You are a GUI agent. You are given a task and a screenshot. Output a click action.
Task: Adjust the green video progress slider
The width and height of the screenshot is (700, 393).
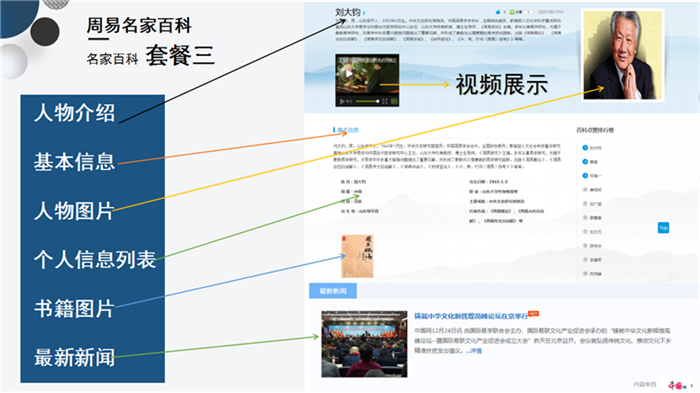(367, 101)
